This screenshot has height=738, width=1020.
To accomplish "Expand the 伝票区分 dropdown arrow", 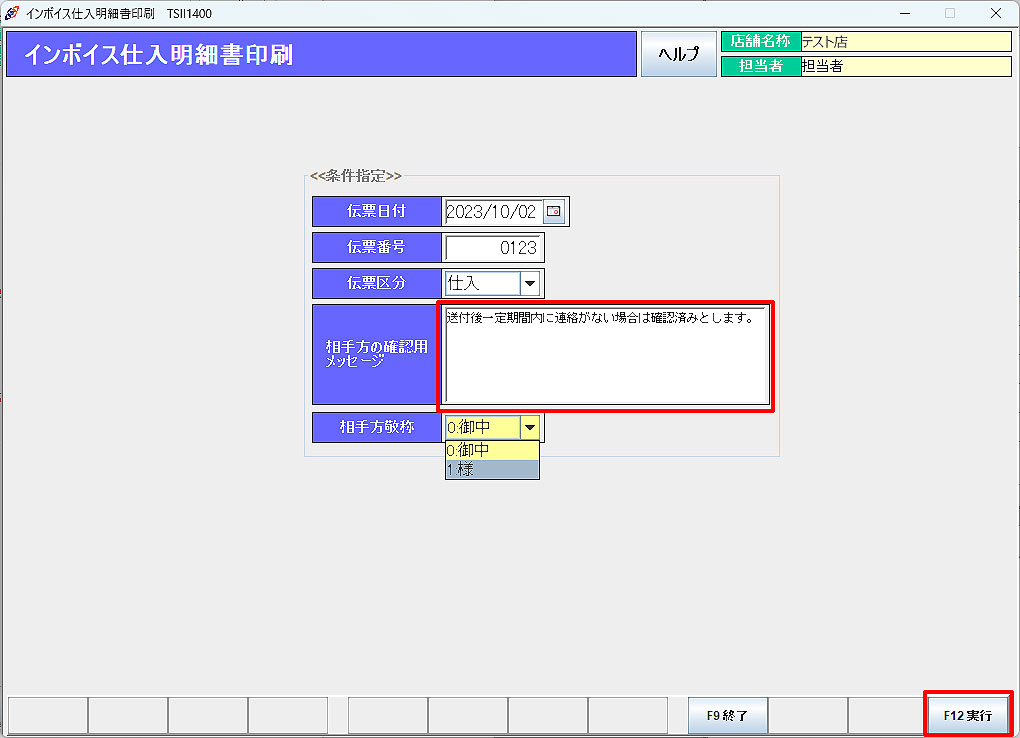I will (530, 283).
